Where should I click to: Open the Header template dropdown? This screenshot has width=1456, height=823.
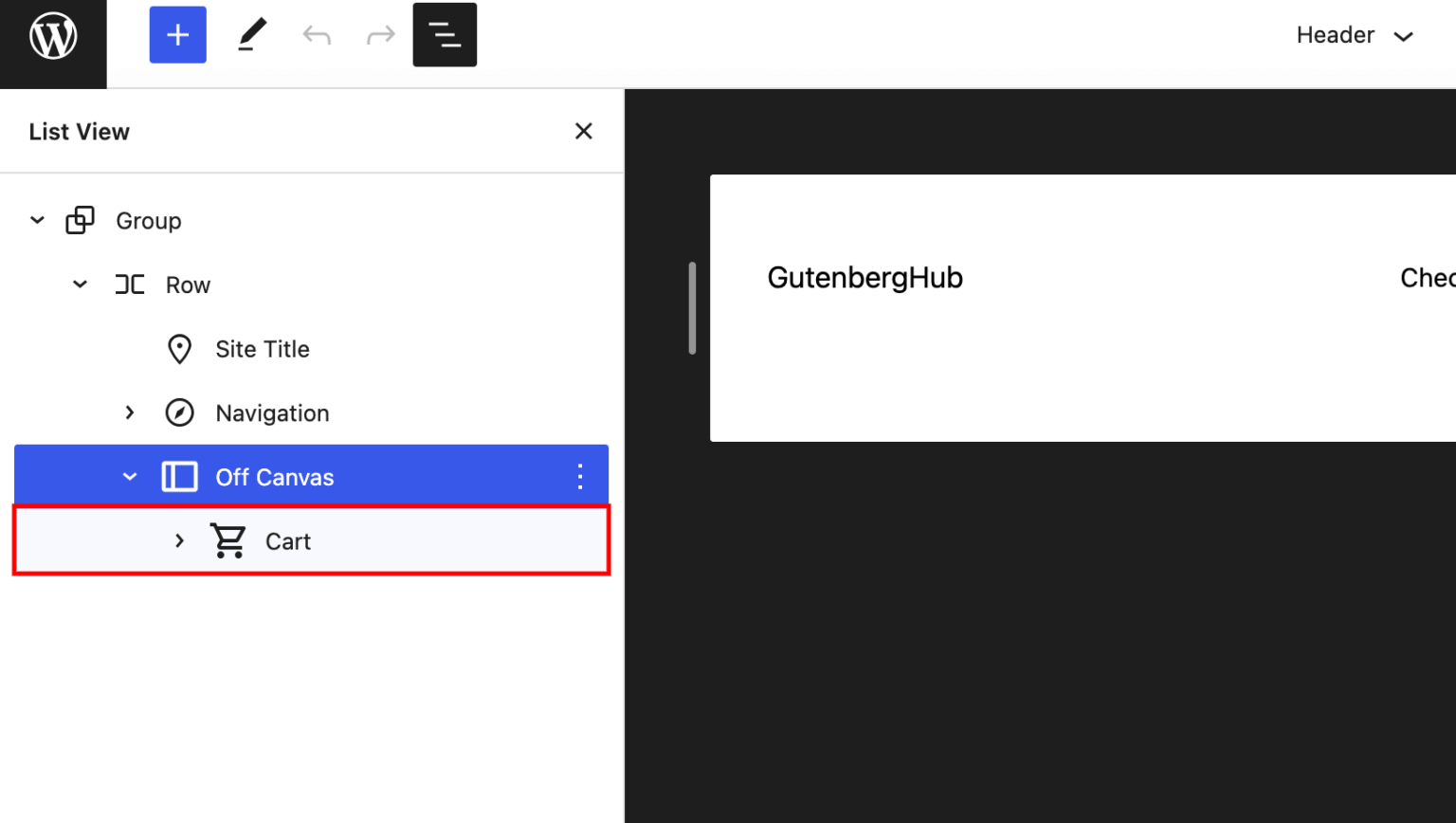pyautogui.click(x=1355, y=34)
